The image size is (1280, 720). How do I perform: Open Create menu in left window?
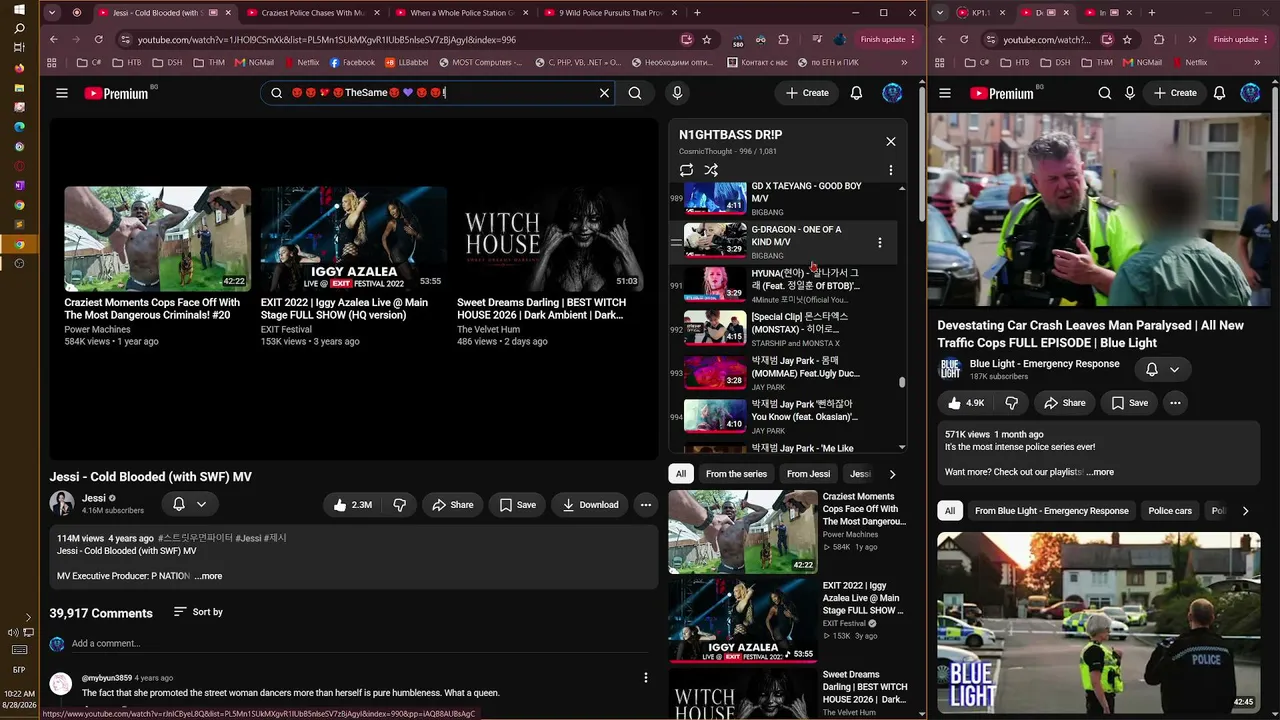[x=807, y=93]
